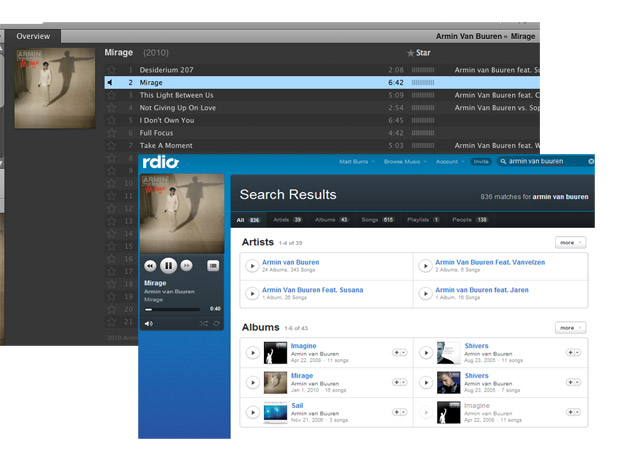The width and height of the screenshot is (630, 457).
Task: Click popularity bar for Full Focus
Action: point(423,133)
